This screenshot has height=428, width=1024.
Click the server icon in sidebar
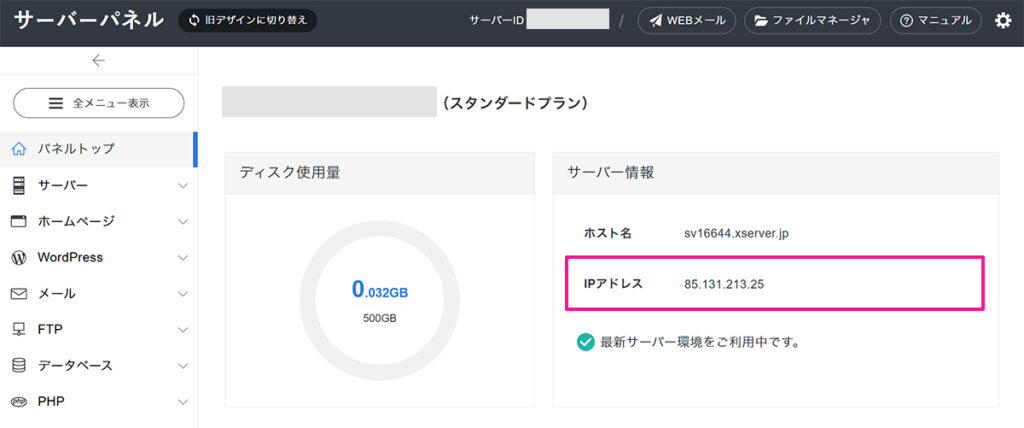18,185
